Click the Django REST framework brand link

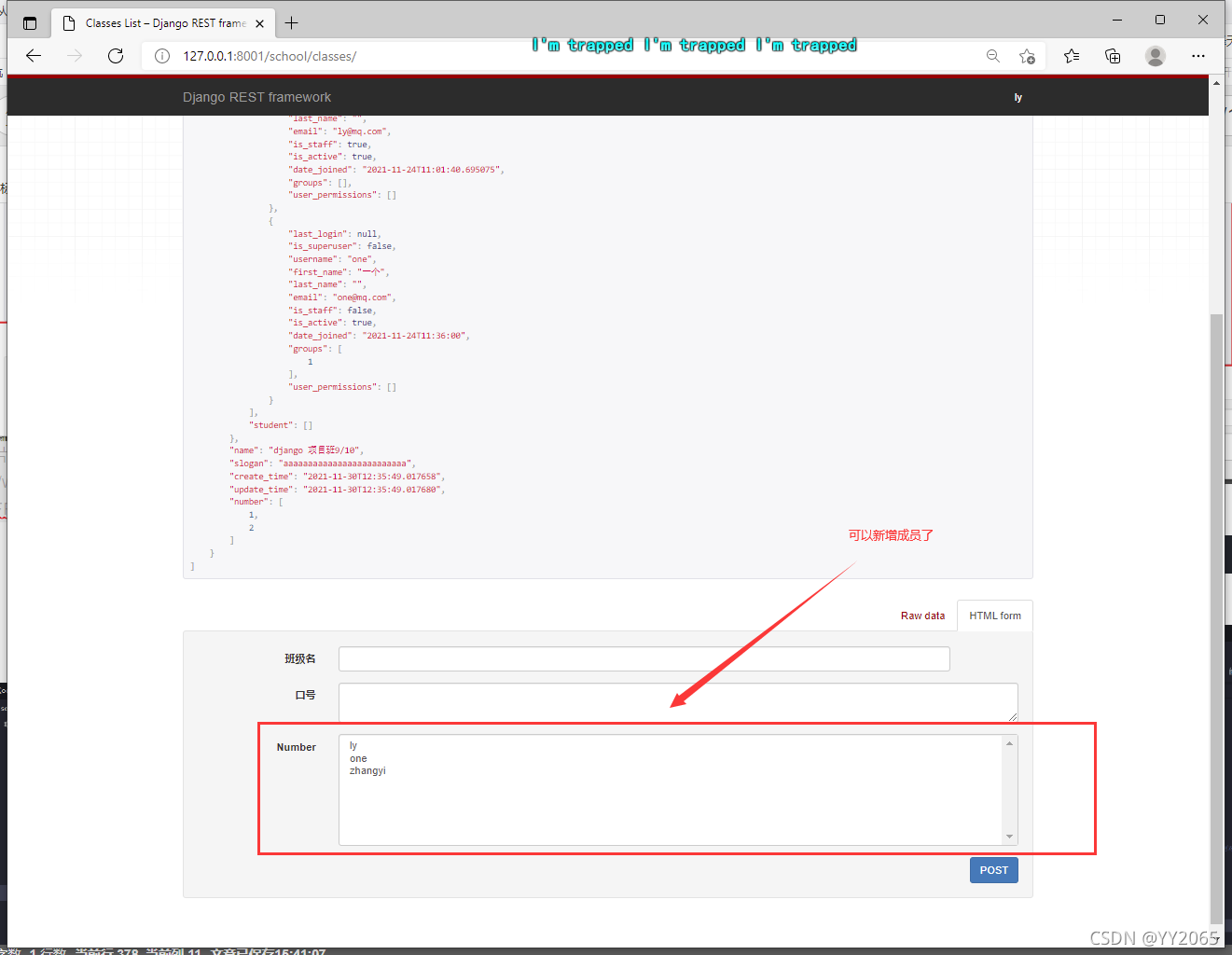click(x=256, y=97)
